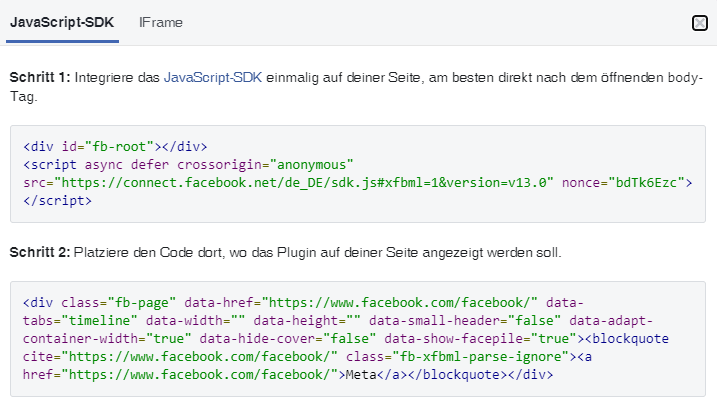Click the "Schritt 1:" heading text
The width and height of the screenshot is (717, 415).
click(x=40, y=77)
